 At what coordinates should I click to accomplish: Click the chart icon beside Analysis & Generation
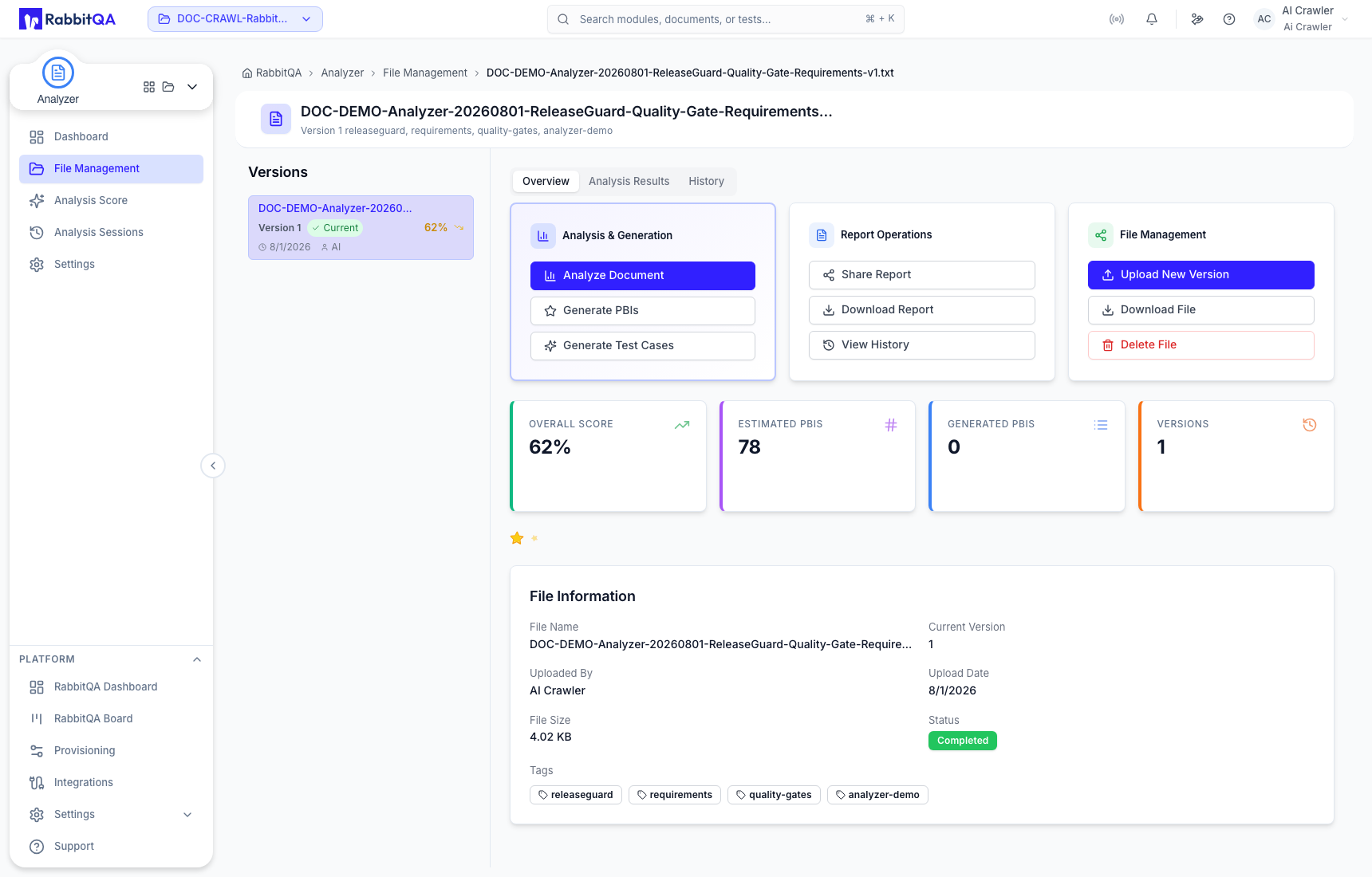pyautogui.click(x=543, y=236)
